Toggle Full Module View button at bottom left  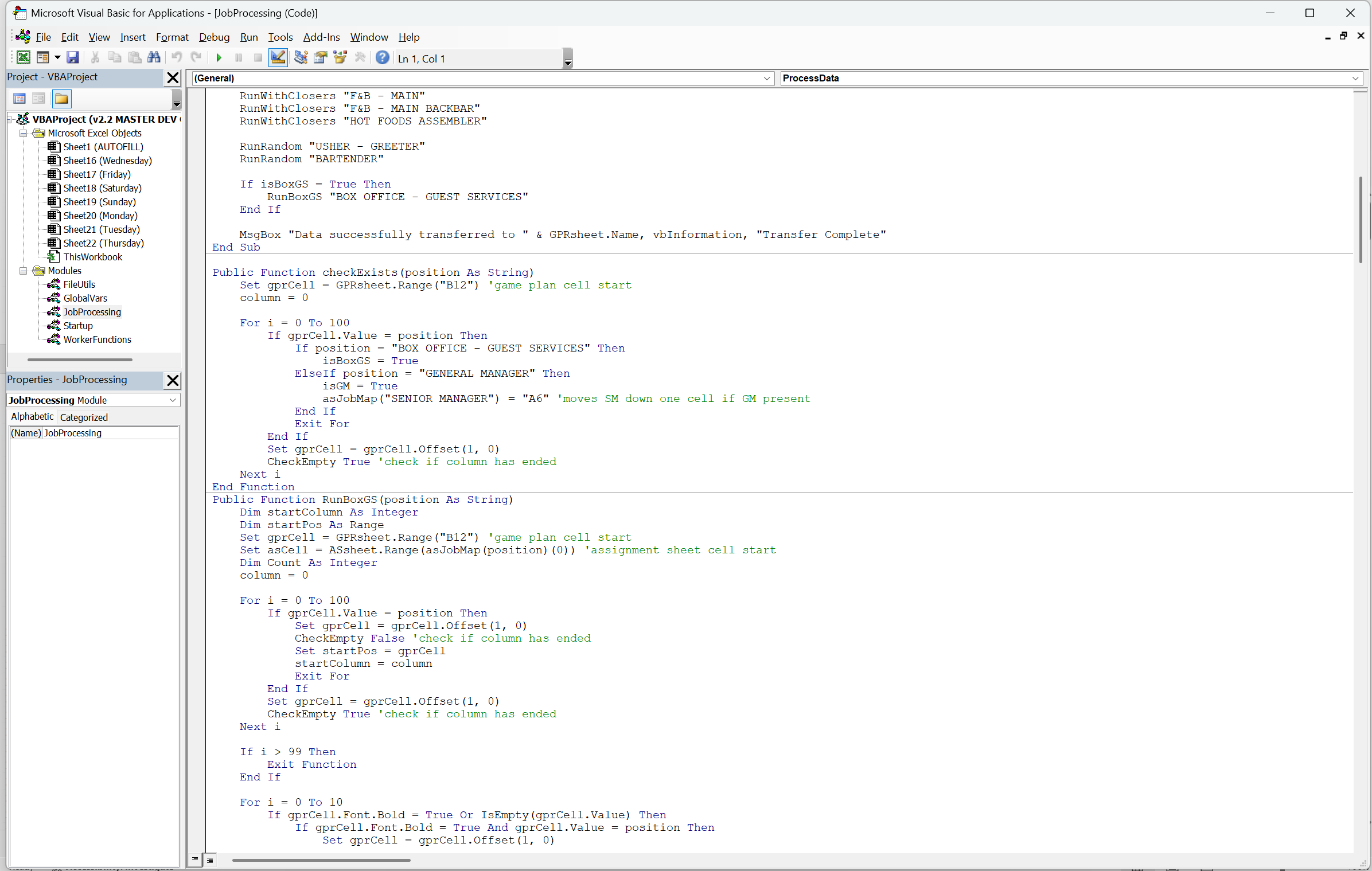(x=210, y=860)
